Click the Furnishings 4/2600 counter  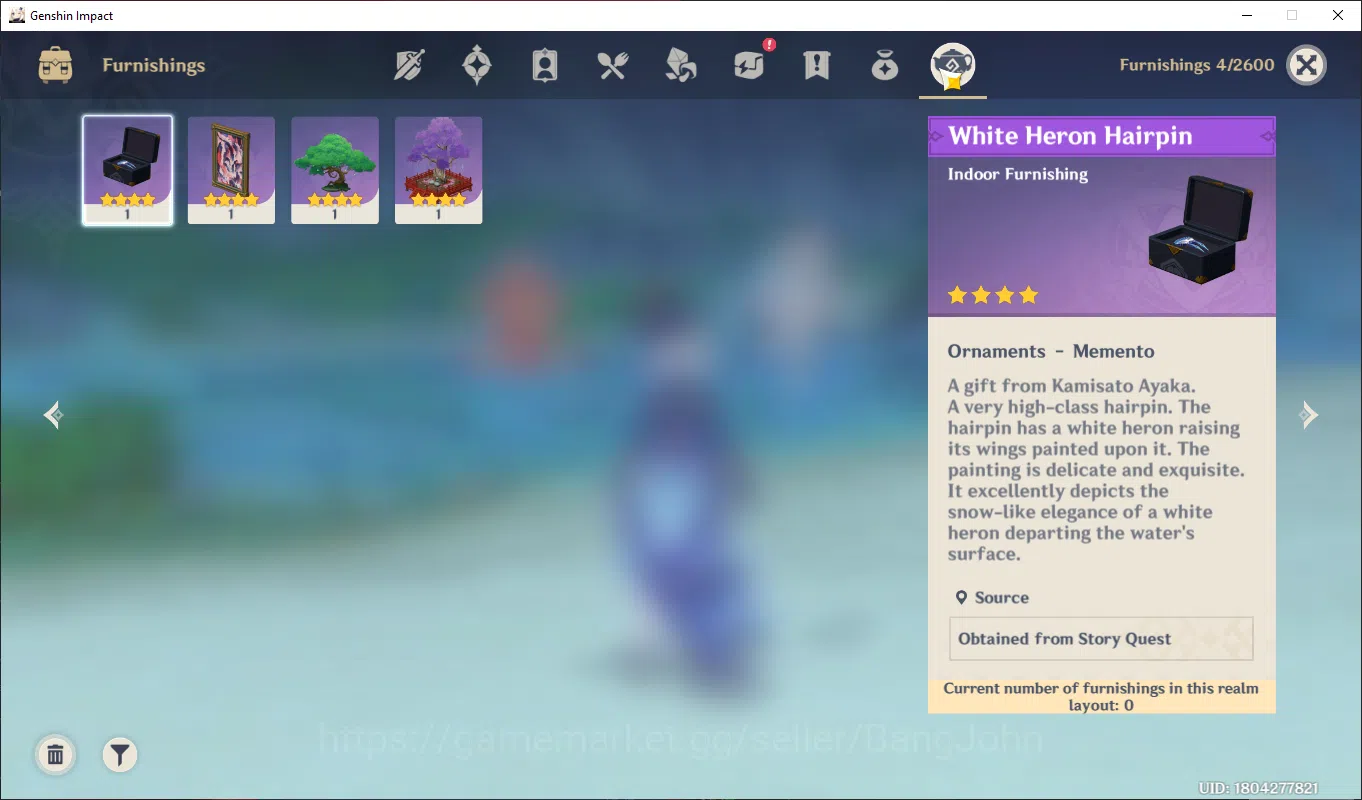coord(1197,65)
